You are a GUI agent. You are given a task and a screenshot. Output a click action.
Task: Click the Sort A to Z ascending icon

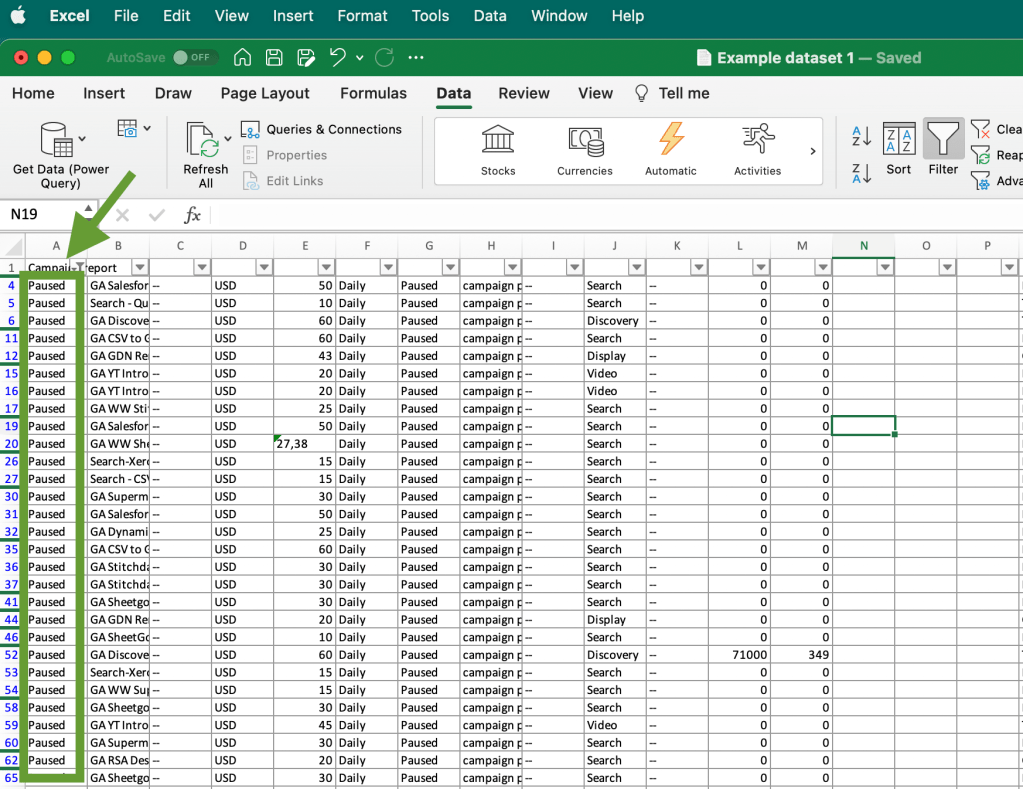(861, 136)
